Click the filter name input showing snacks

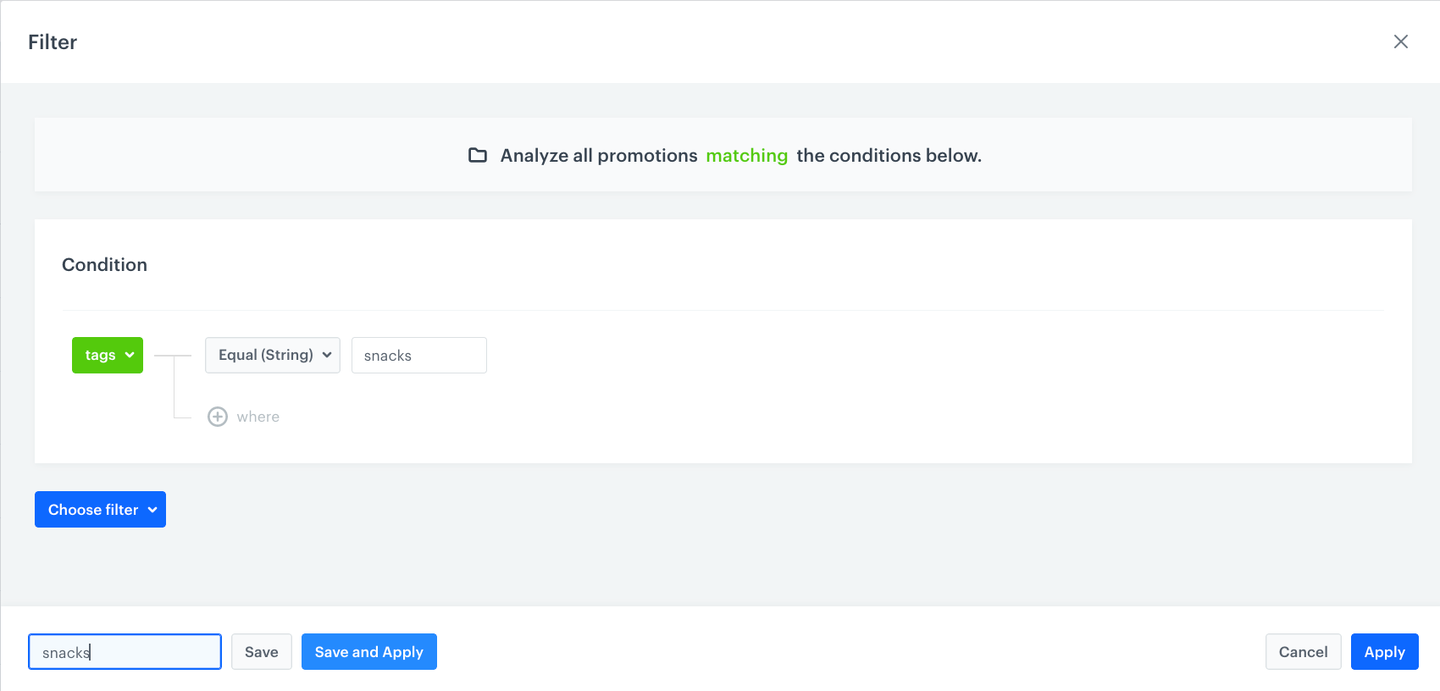[124, 651]
